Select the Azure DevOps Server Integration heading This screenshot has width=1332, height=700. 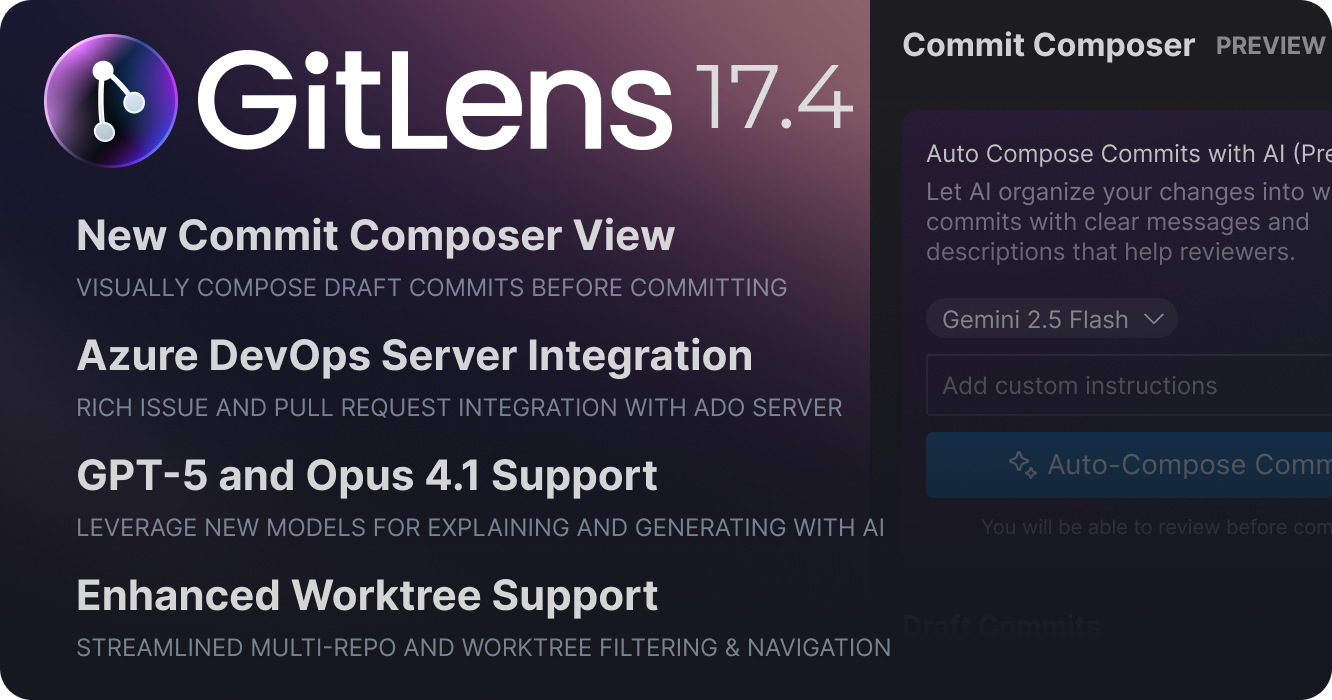[x=415, y=356]
